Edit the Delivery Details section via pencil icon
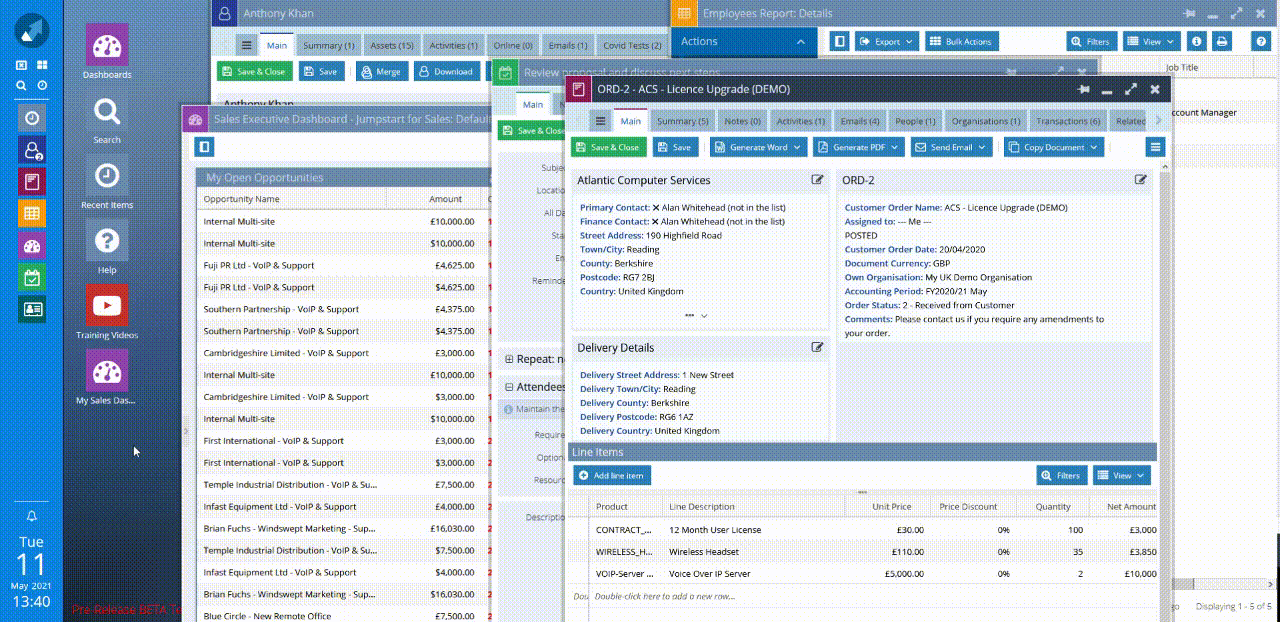Screen dimensions: 1280x622 pos(817,347)
